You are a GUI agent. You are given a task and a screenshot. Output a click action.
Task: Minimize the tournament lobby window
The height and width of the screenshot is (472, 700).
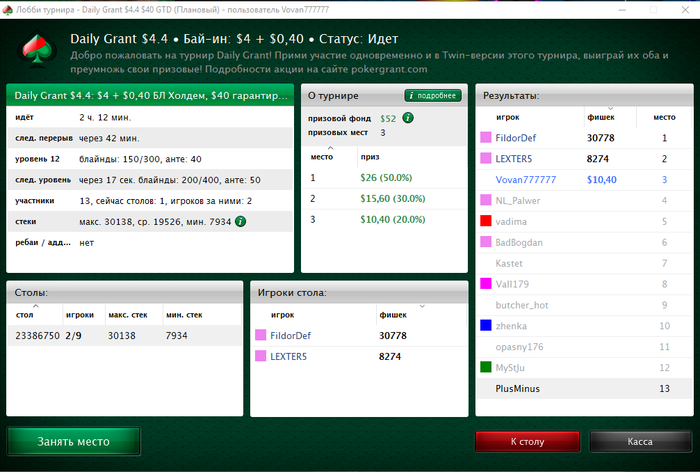pos(622,9)
